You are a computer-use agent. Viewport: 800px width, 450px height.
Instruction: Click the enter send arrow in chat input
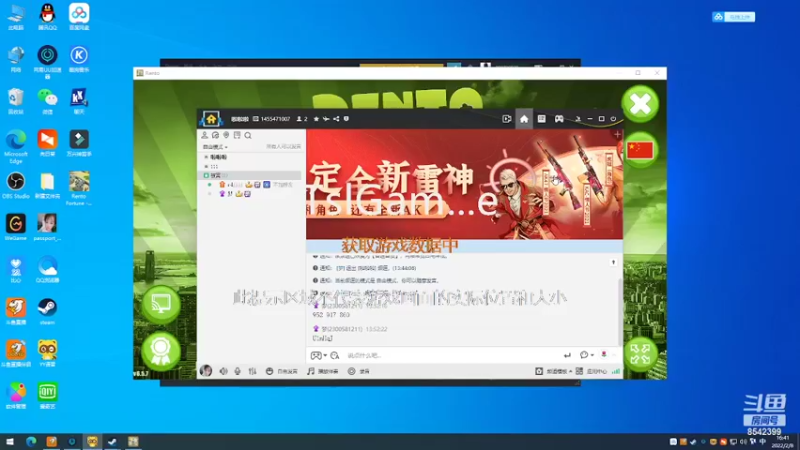[x=567, y=356]
